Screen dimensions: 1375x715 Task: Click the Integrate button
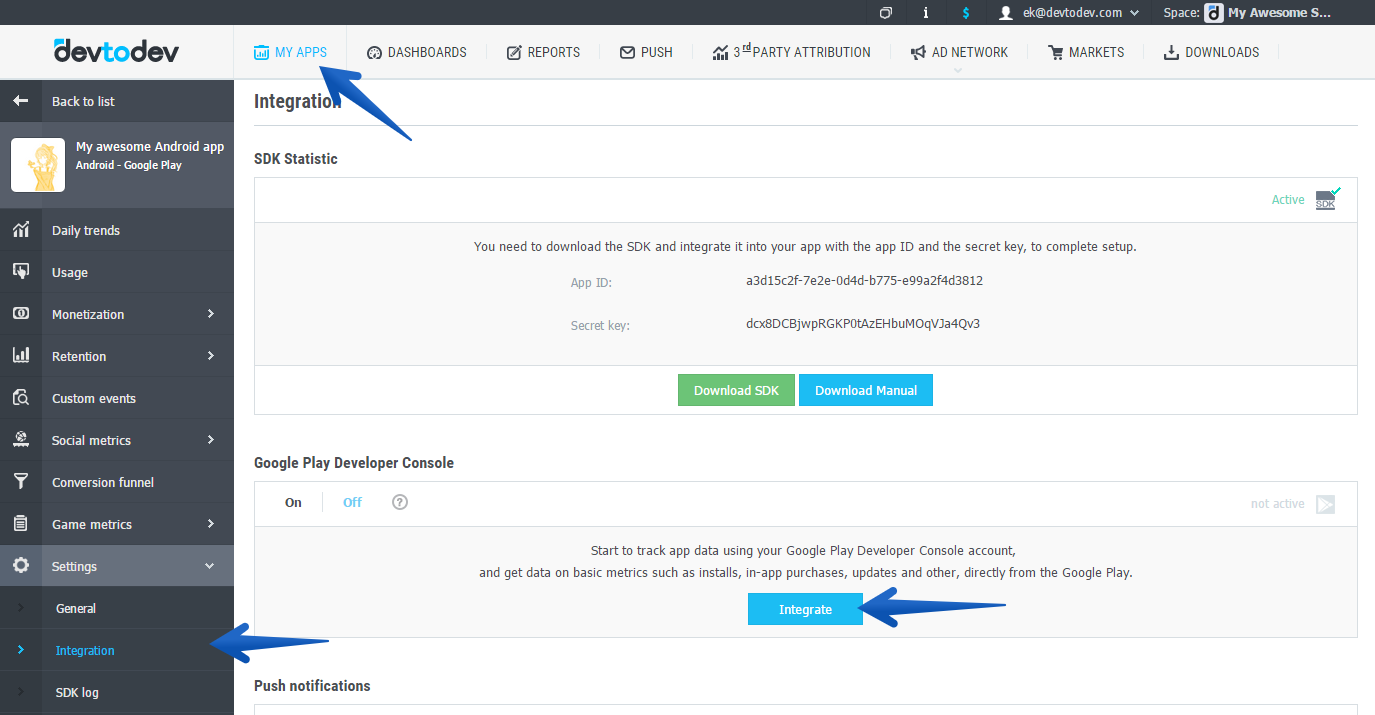coord(805,609)
